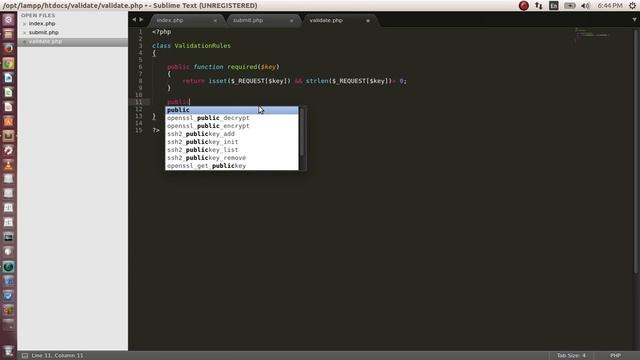
Task: Switch to the submit.php tab
Action: 248,20
